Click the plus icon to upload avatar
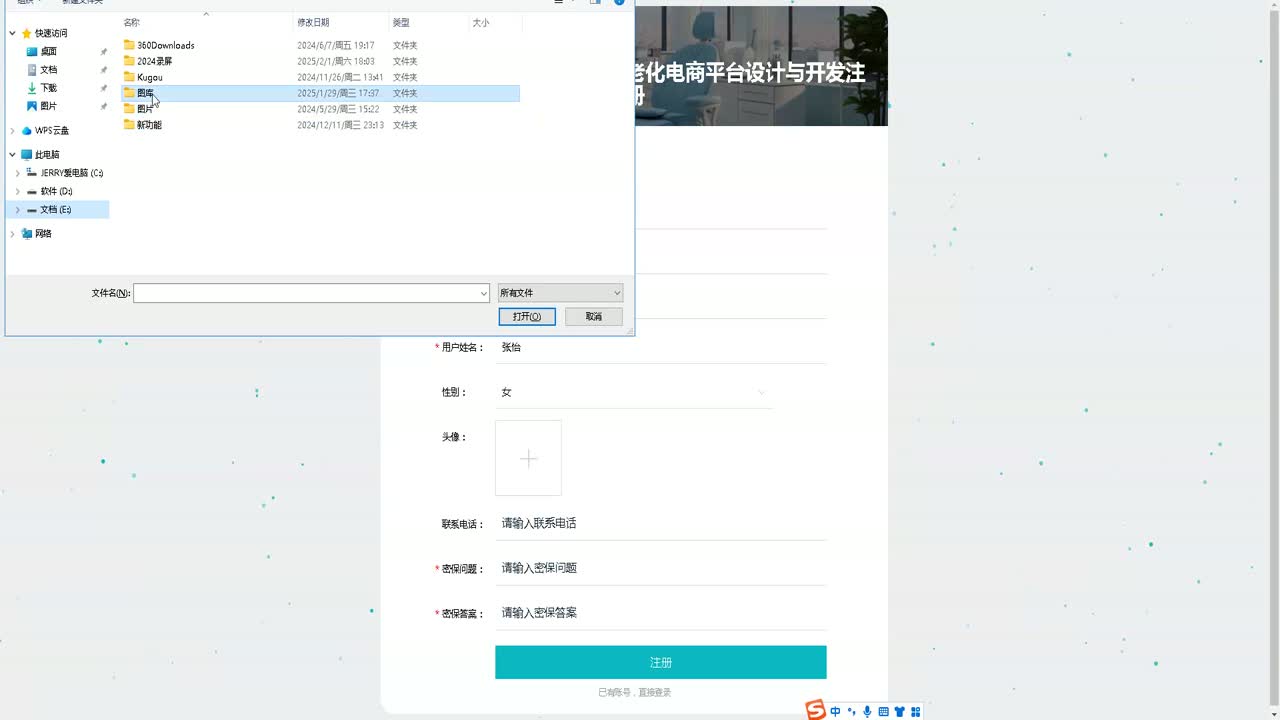Screen dimensions: 1280x720 pyautogui.click(x=528, y=458)
